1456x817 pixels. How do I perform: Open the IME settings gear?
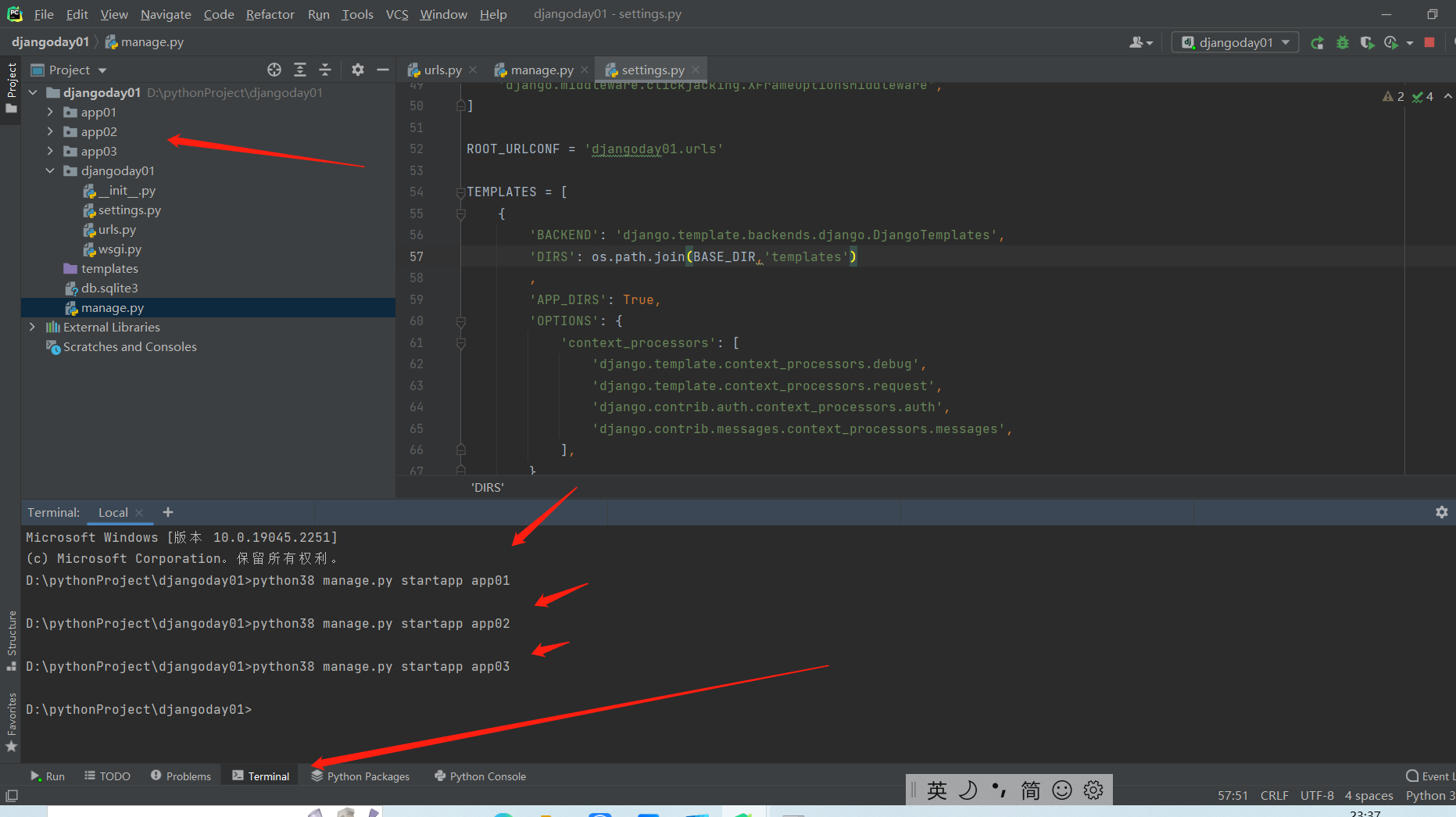click(1093, 790)
